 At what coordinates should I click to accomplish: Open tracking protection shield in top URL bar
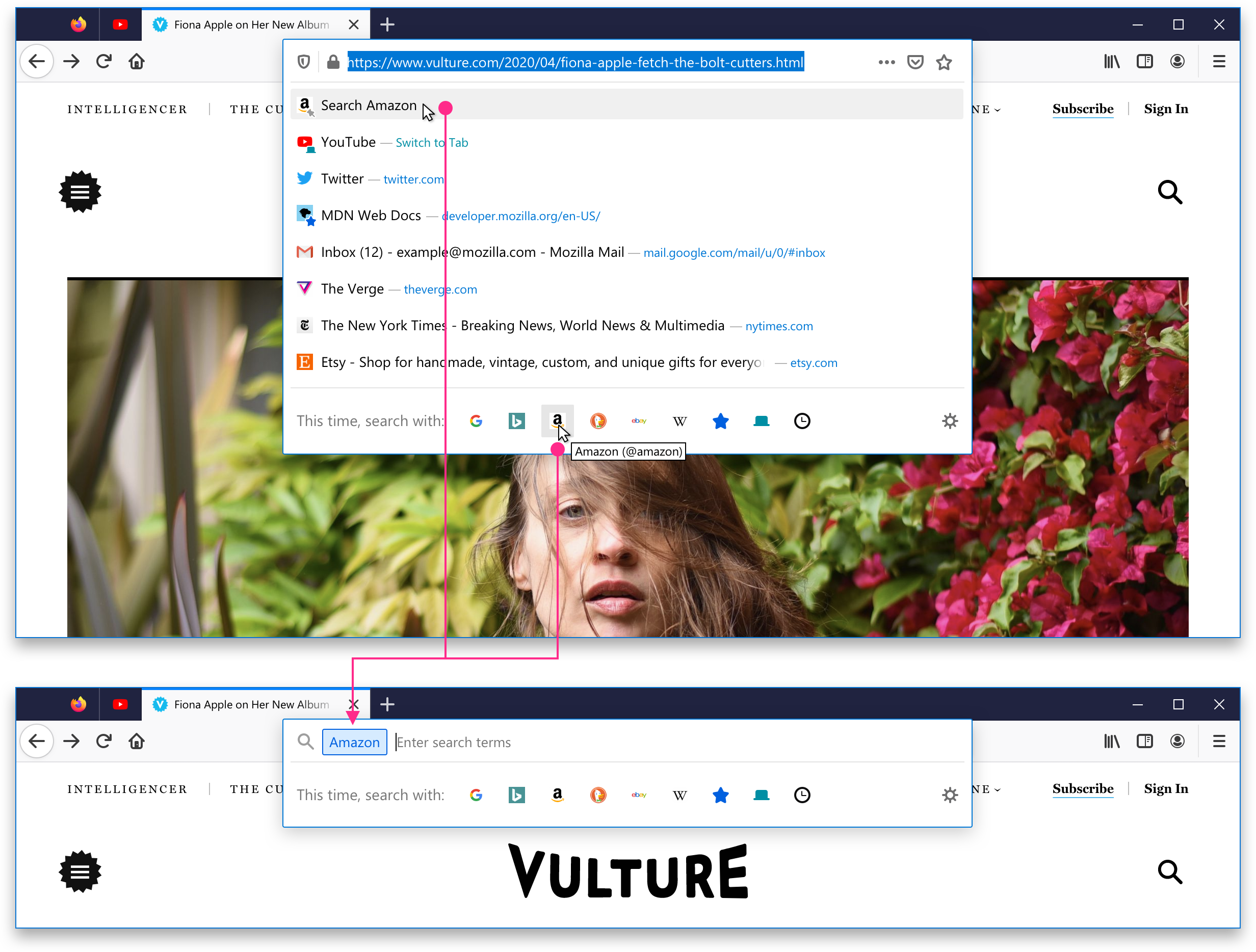[x=304, y=62]
